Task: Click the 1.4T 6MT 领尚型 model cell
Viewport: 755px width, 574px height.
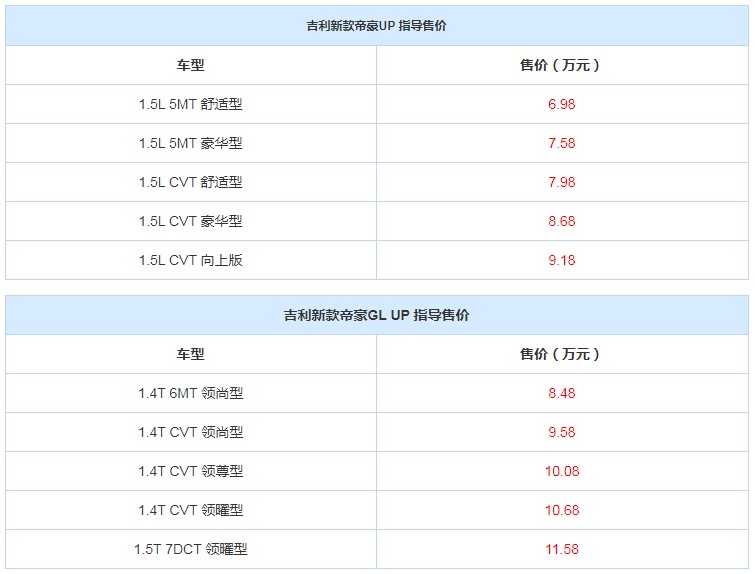Action: pyautogui.click(x=190, y=393)
